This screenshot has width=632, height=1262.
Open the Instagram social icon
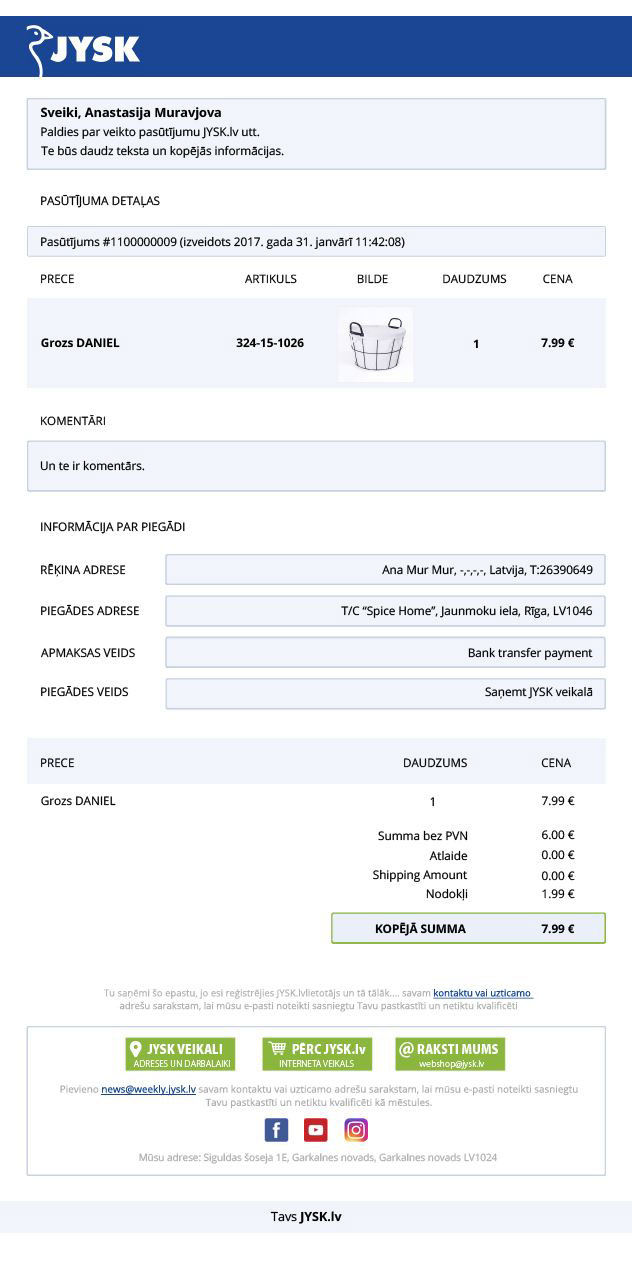pyautogui.click(x=356, y=1130)
